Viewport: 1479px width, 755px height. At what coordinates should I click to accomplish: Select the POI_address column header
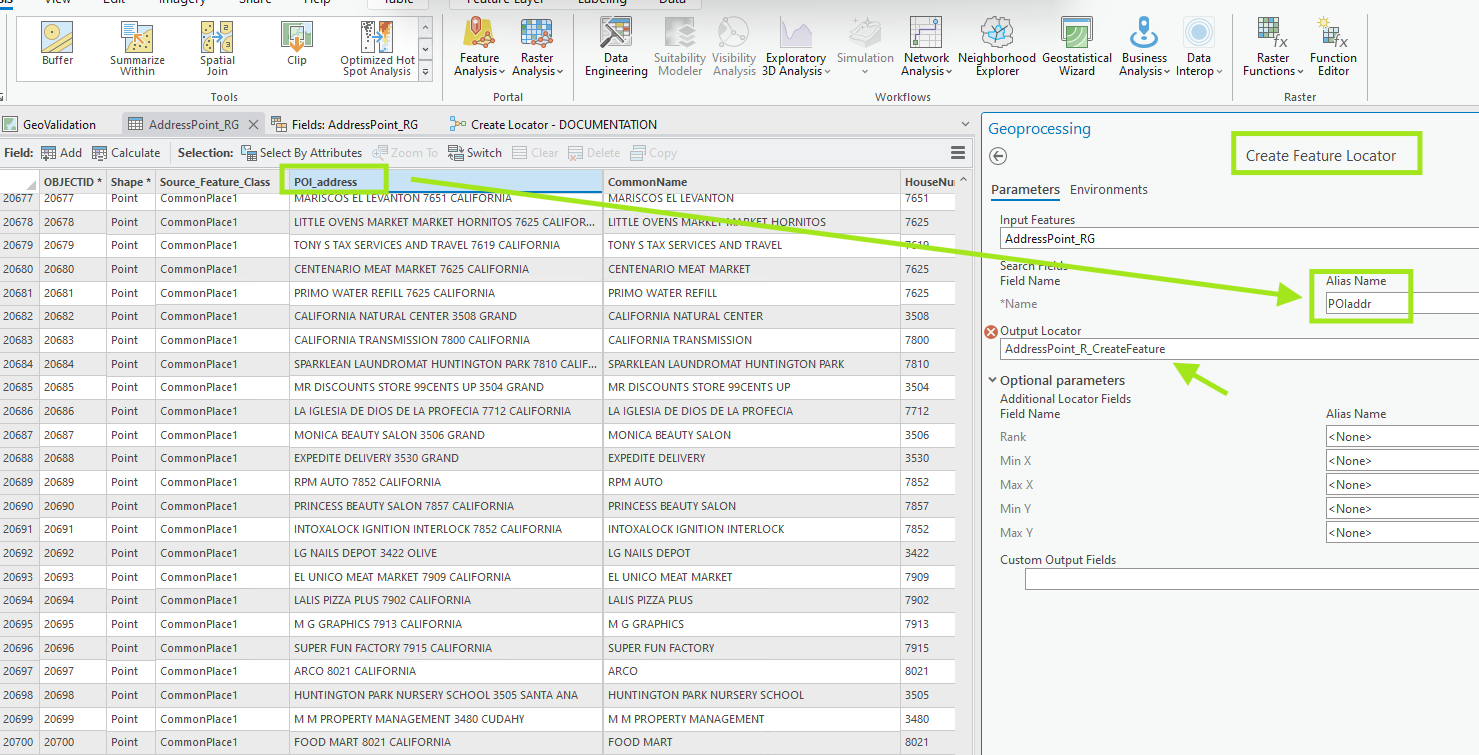[x=446, y=182]
